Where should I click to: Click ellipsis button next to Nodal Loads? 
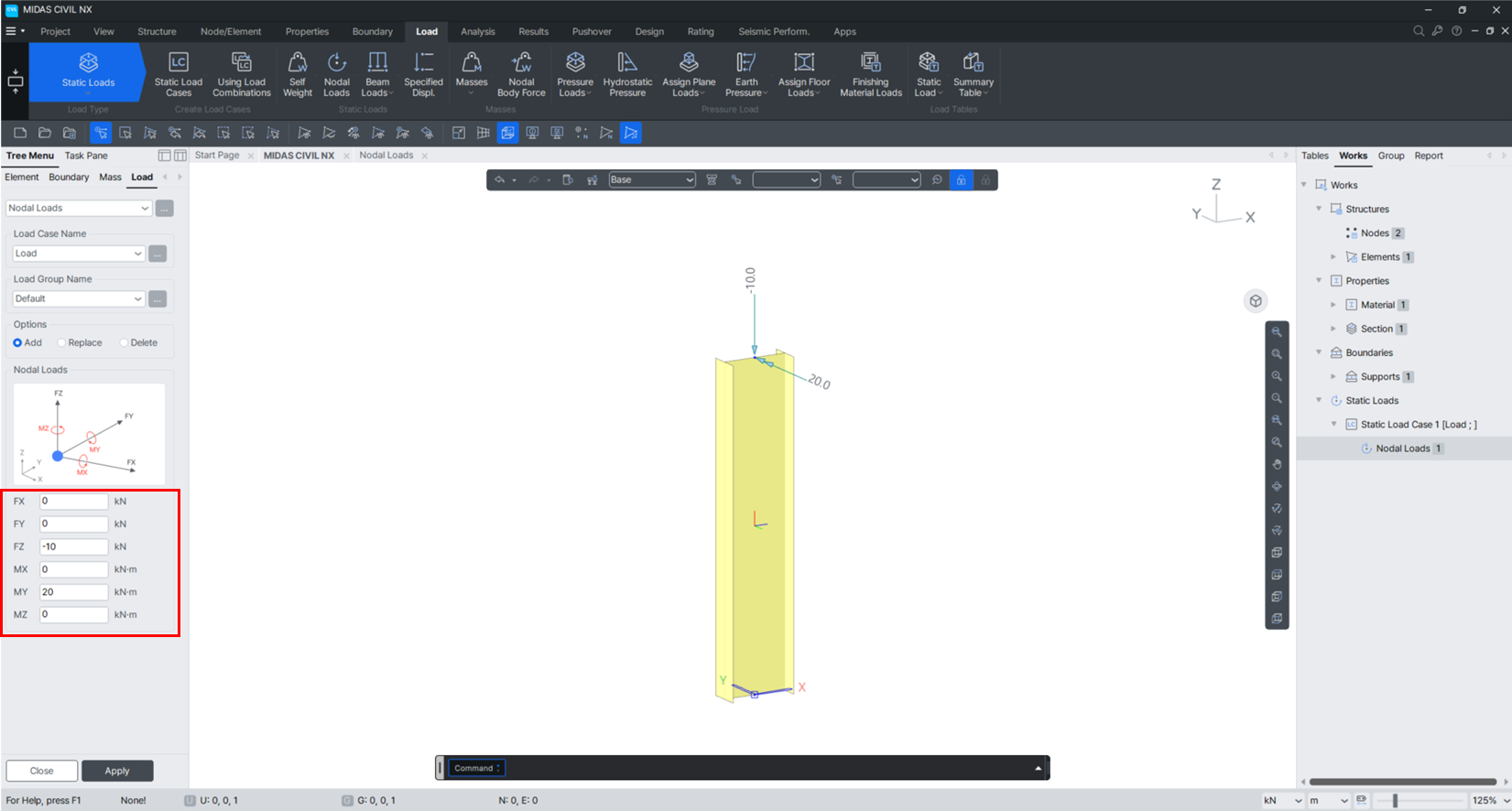click(x=165, y=208)
